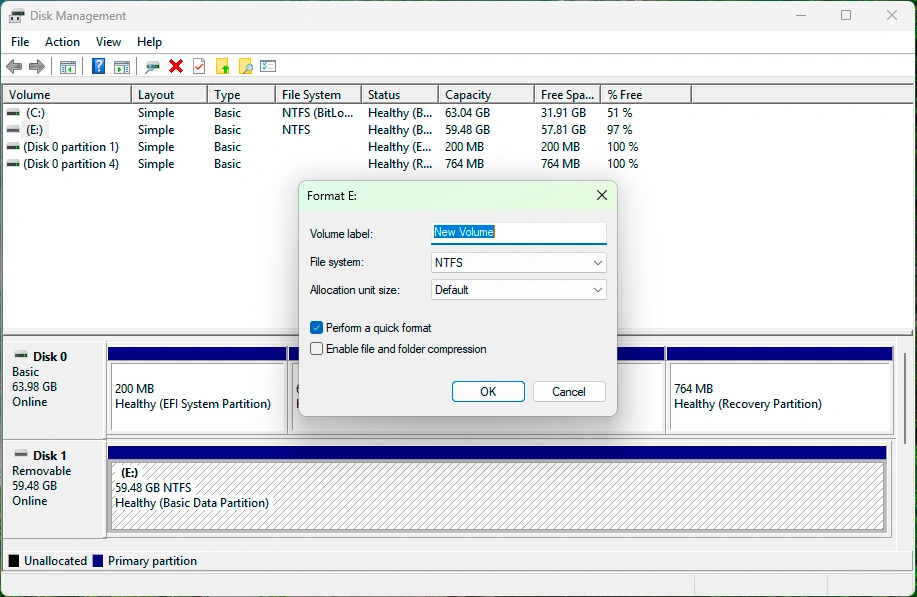This screenshot has width=917, height=597.
Task: Click the Show/Hide Console Tree icon
Action: 68,67
